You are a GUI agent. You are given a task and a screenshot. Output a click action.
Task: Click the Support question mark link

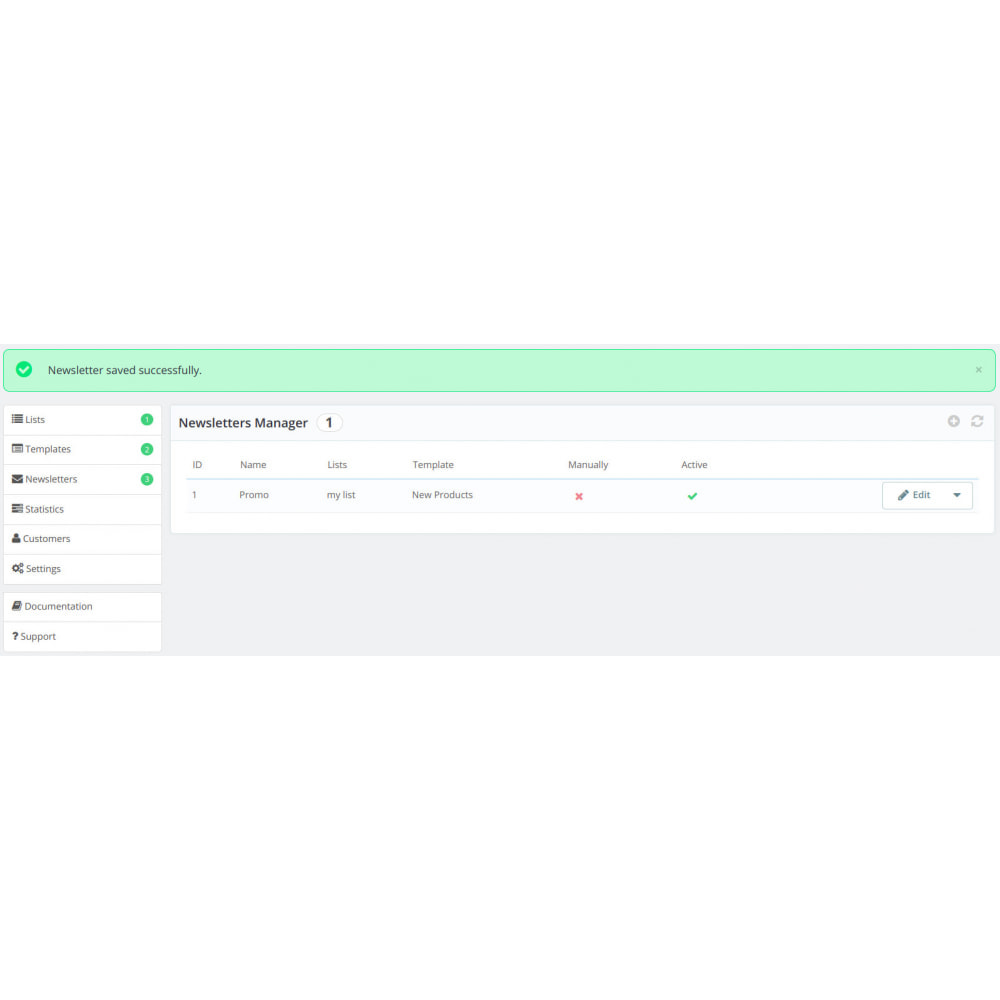pyautogui.click(x=38, y=637)
